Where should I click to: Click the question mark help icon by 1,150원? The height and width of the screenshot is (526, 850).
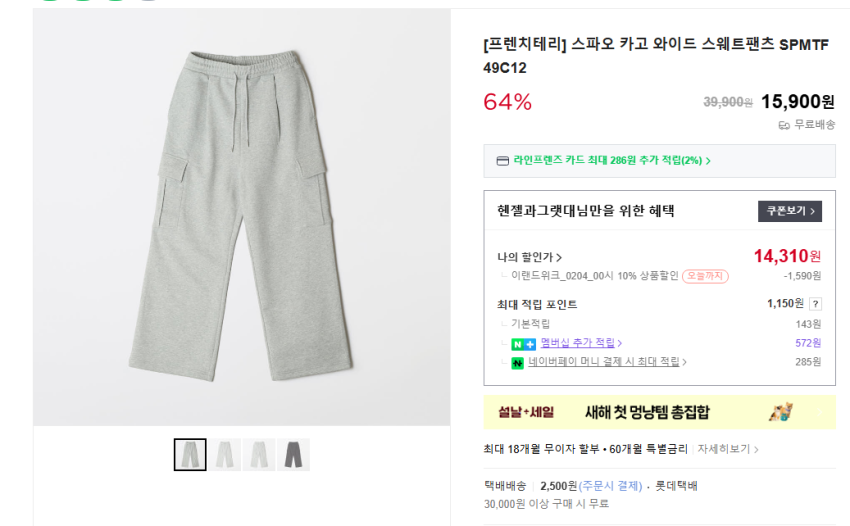pyautogui.click(x=815, y=304)
